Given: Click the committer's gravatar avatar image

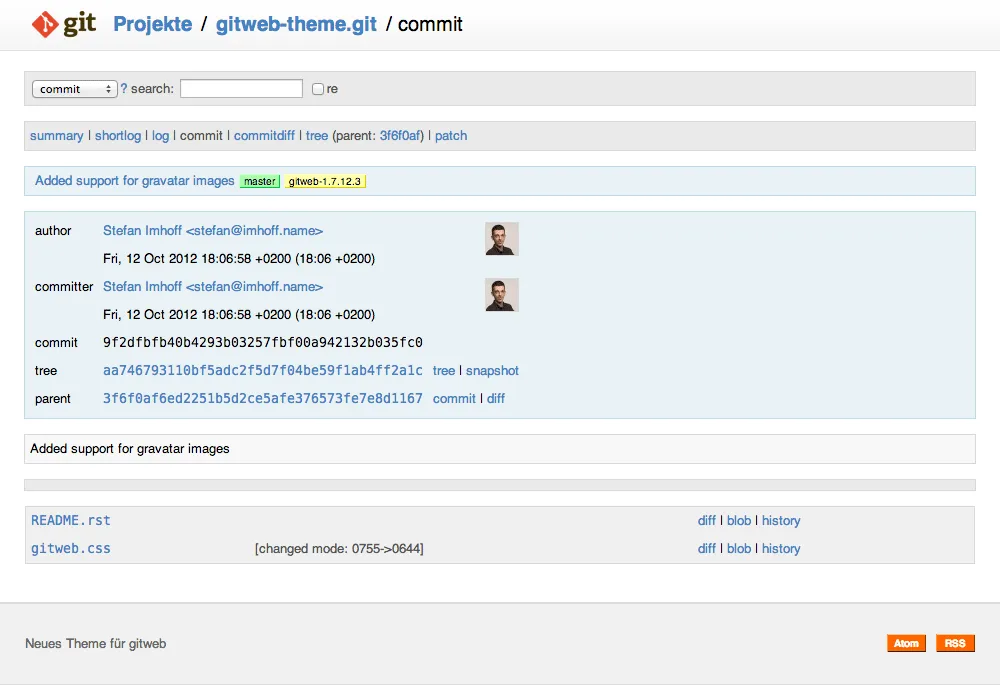Looking at the screenshot, I should (501, 295).
